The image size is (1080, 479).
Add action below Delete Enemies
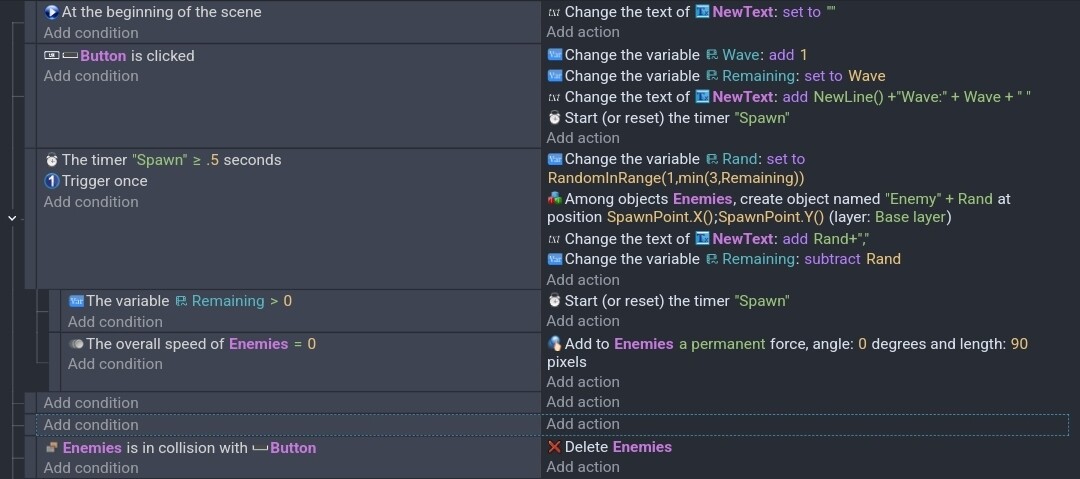coord(583,467)
